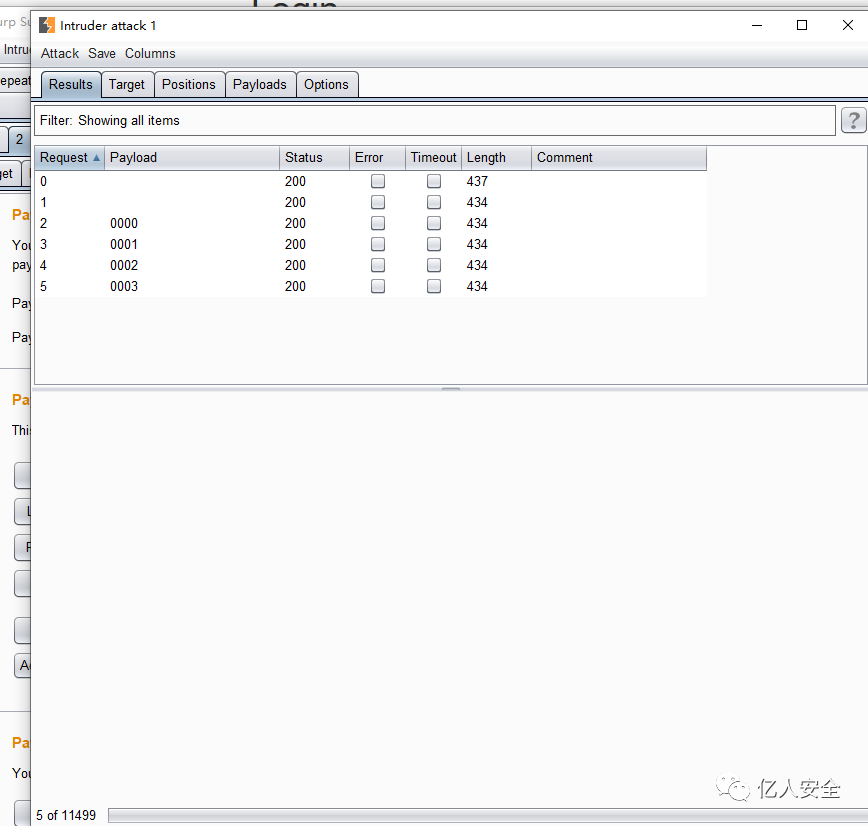
Task: Switch to the Target tab
Action: click(x=127, y=85)
